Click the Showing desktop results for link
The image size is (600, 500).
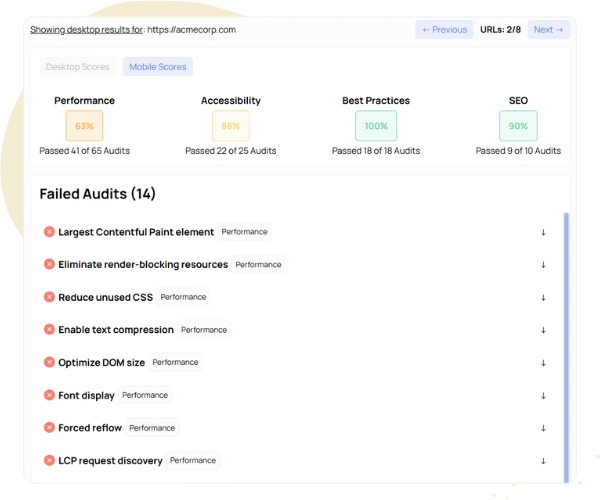click(86, 29)
